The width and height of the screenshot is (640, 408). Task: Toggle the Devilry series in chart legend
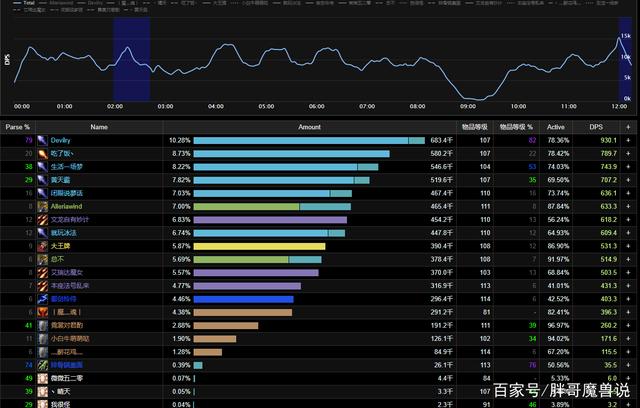95,3
